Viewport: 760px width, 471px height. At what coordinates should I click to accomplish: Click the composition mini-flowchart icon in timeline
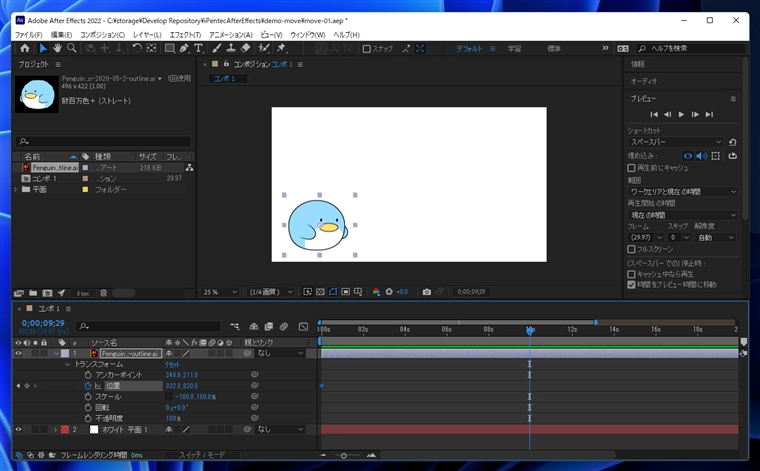pos(235,327)
